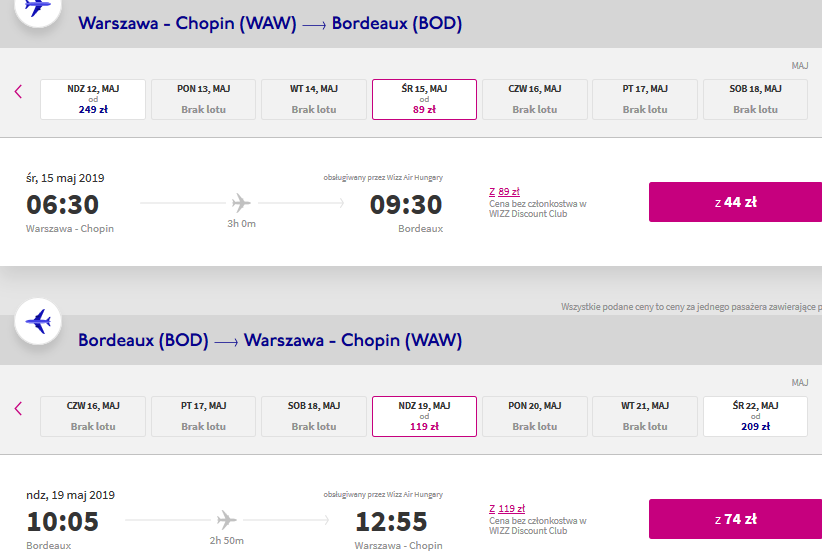This screenshot has height=560, width=822.
Task: Select return date NDZ 19 MAJ for 119 zł
Action: pyautogui.click(x=424, y=416)
